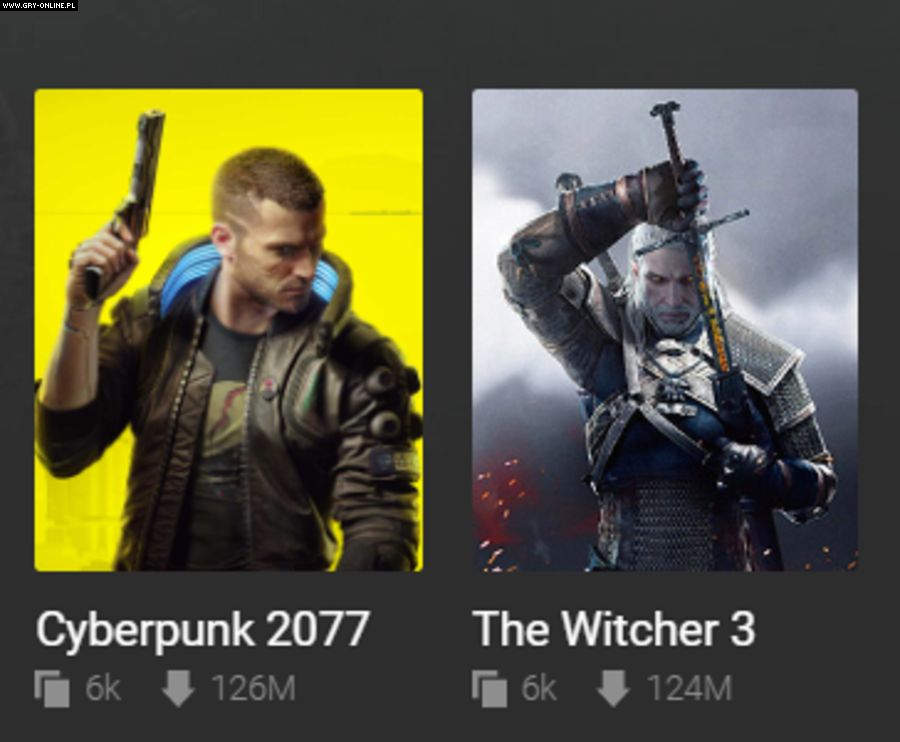Select the Cyberpunk 2077 game title
Screen dimensions: 900x742
pyautogui.click(x=202, y=630)
